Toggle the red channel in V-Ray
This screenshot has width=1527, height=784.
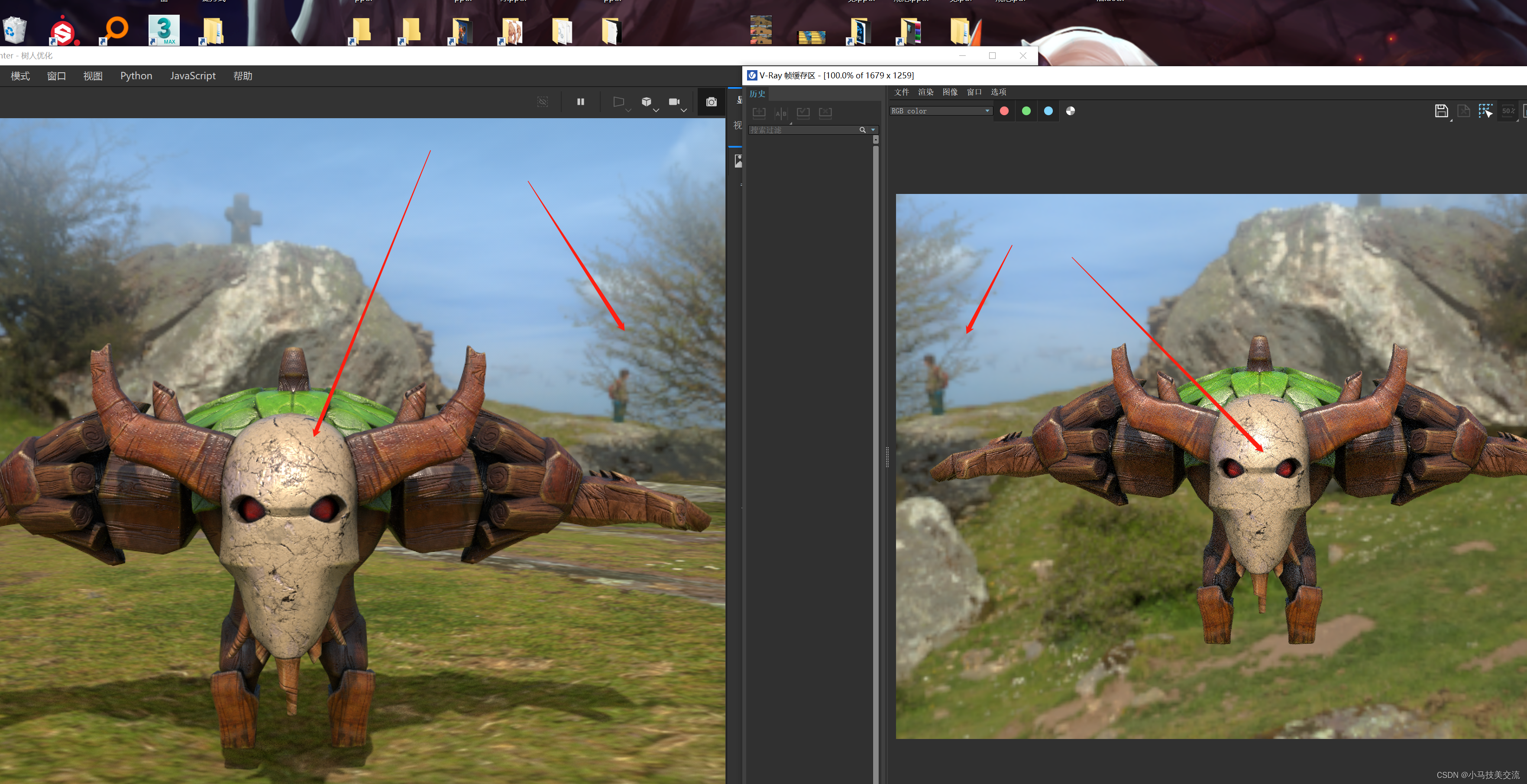click(x=1004, y=111)
